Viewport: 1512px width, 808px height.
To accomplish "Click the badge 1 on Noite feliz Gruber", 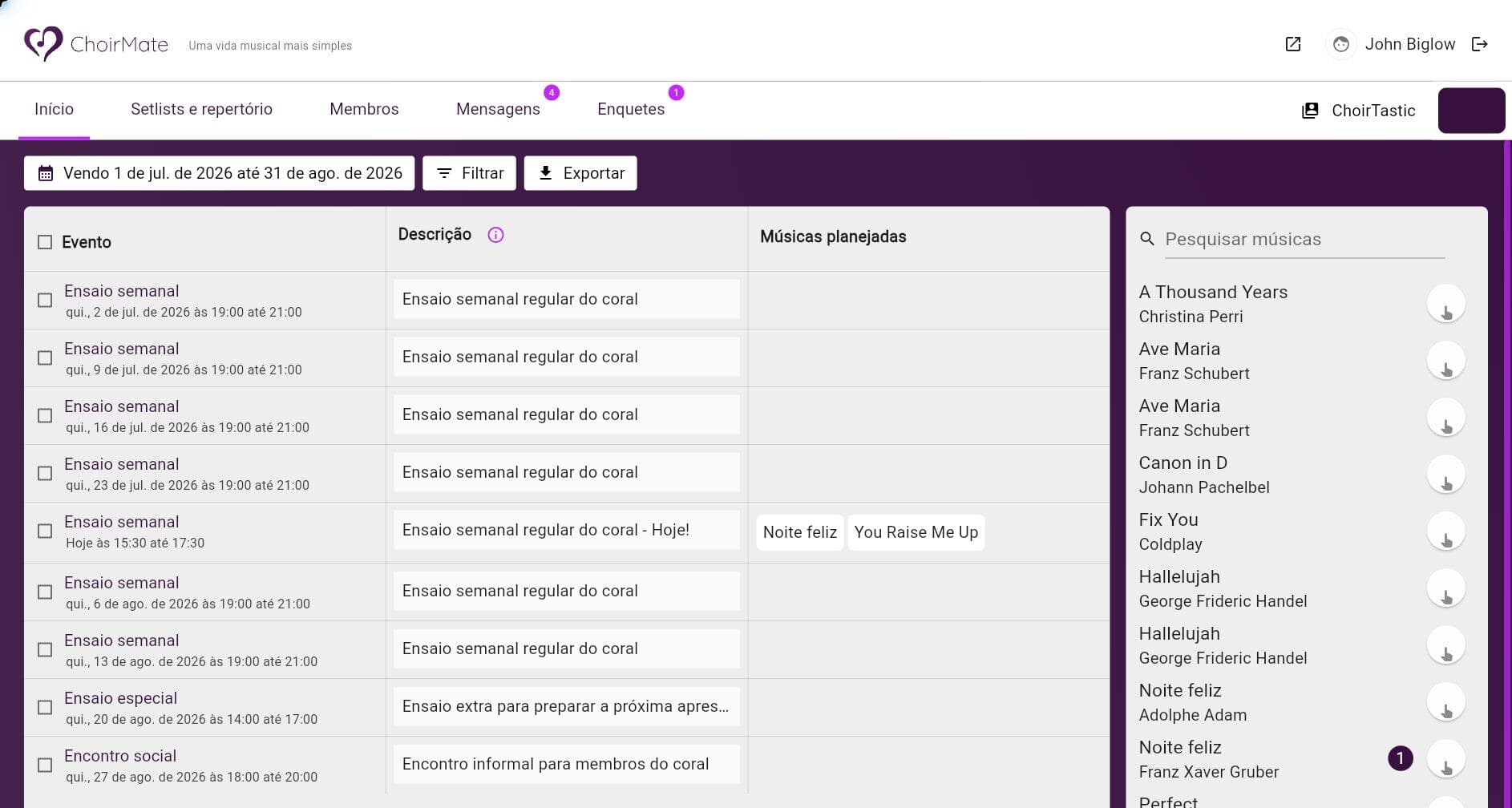I will pos(1400,758).
